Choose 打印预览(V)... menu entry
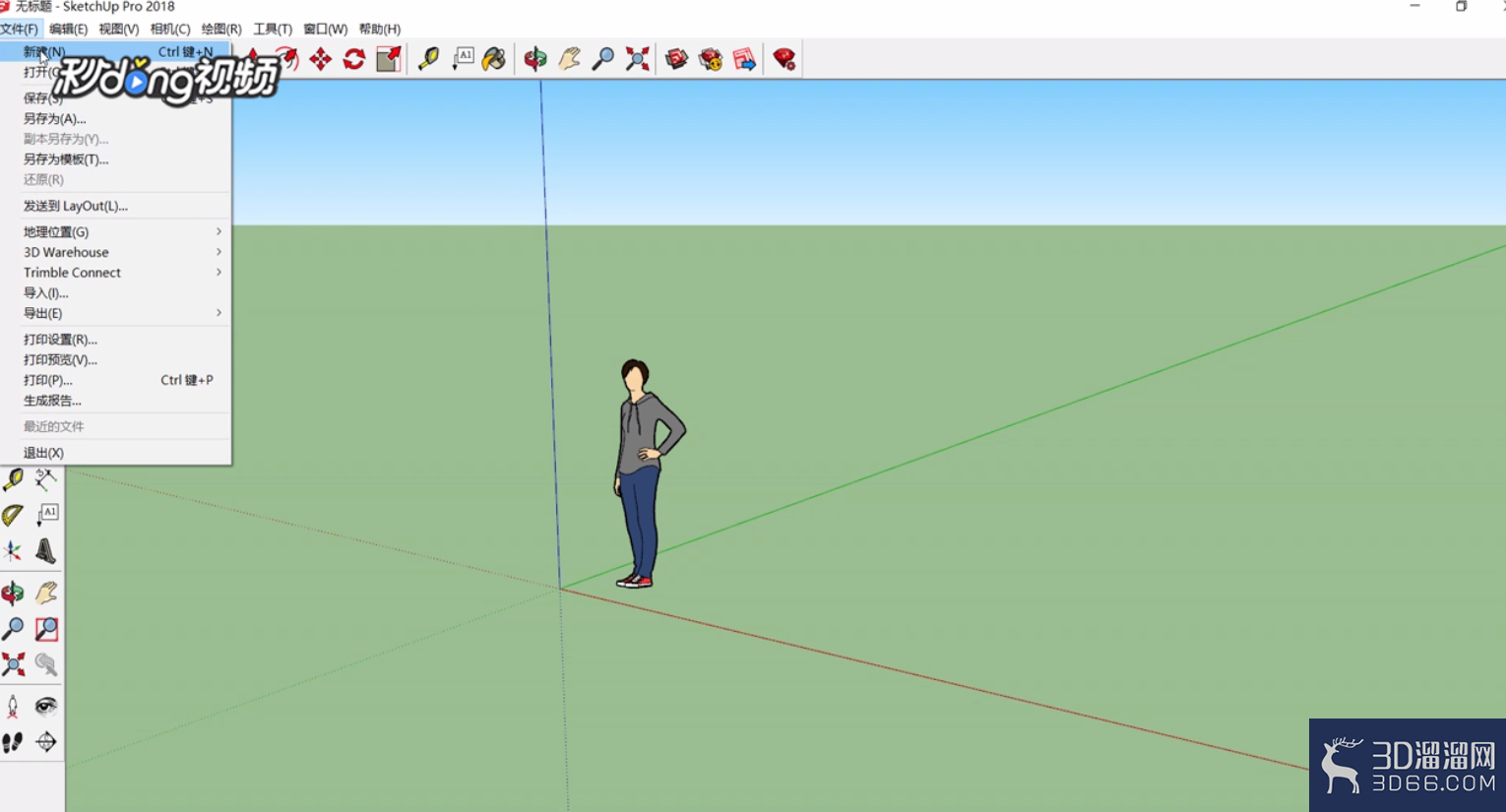 [116, 360]
